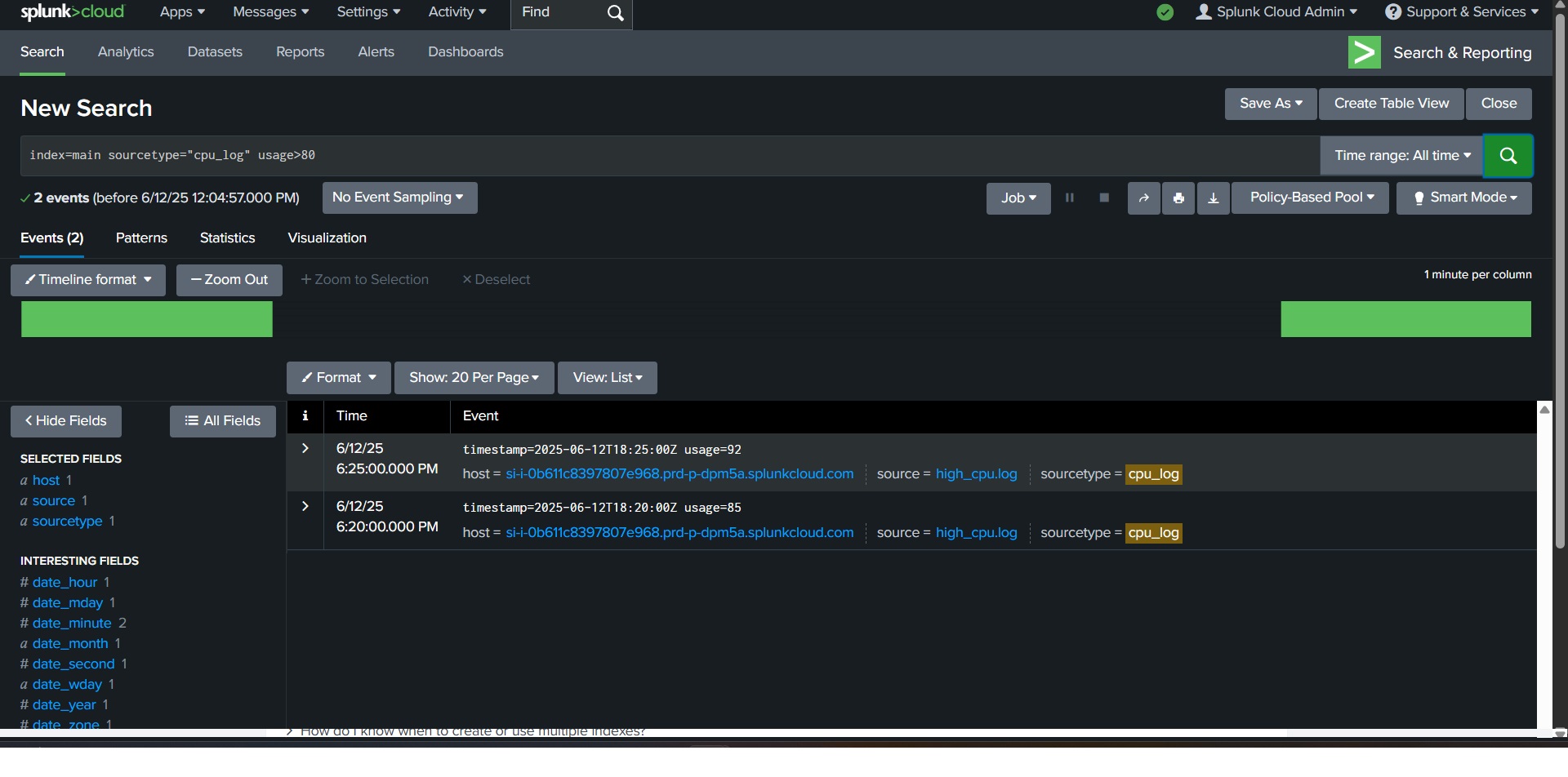Open the Save As dropdown
Image resolution: width=1568 pixels, height=777 pixels.
(1271, 104)
